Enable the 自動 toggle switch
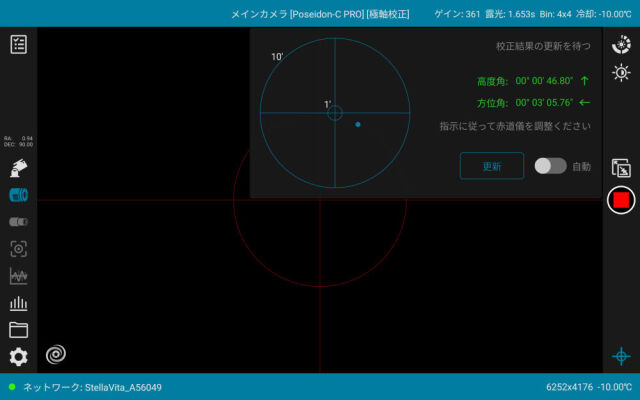This screenshot has width=640, height=400. pyautogui.click(x=551, y=166)
